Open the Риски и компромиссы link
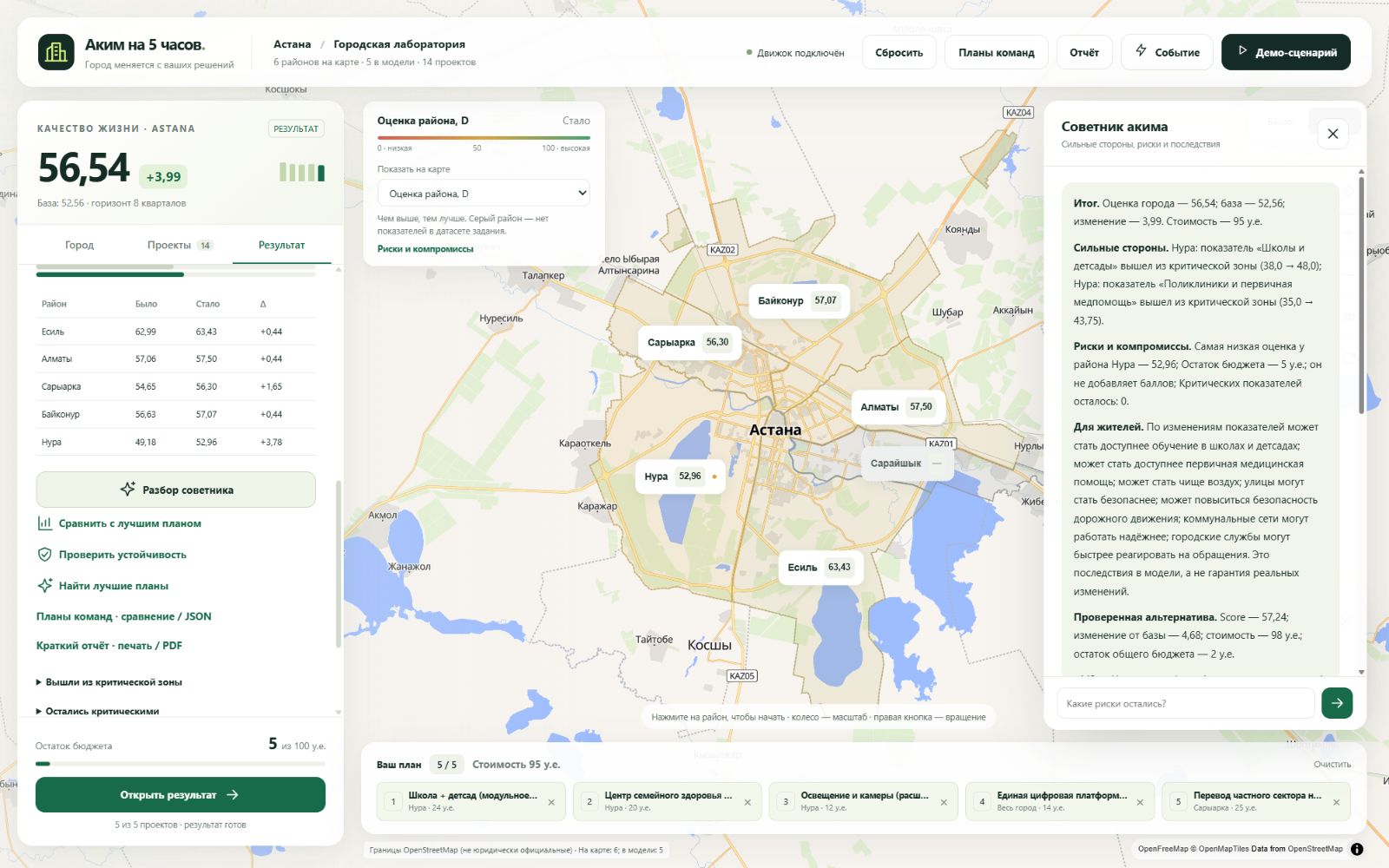Viewport: 1389px width, 868px height. (x=425, y=249)
